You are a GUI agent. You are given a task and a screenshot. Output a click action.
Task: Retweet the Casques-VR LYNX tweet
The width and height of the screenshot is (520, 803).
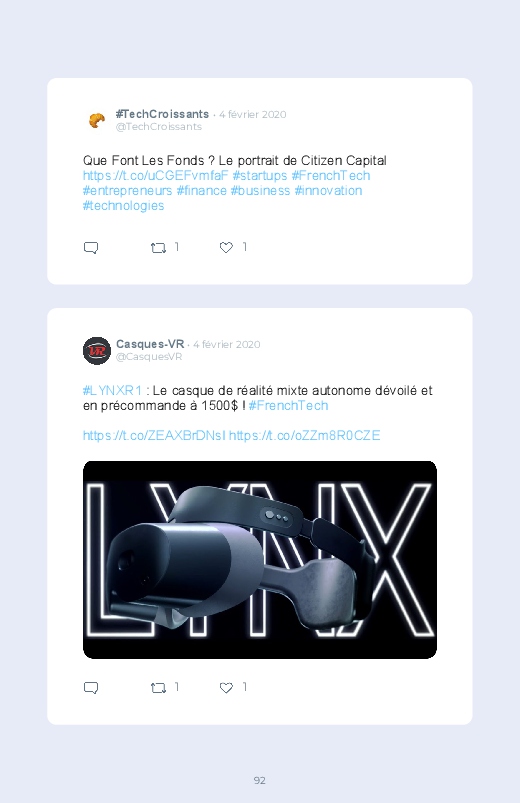tap(158, 688)
